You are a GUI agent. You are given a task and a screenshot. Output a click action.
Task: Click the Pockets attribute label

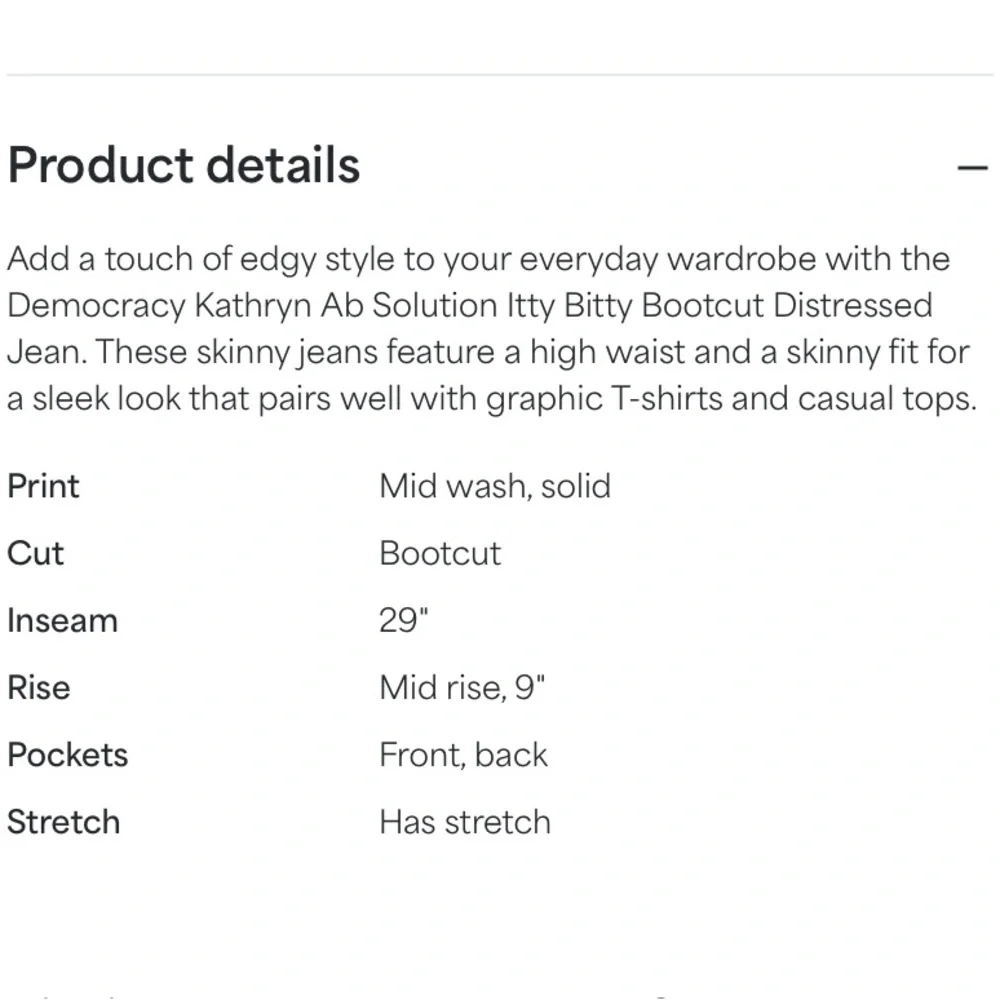coord(67,754)
